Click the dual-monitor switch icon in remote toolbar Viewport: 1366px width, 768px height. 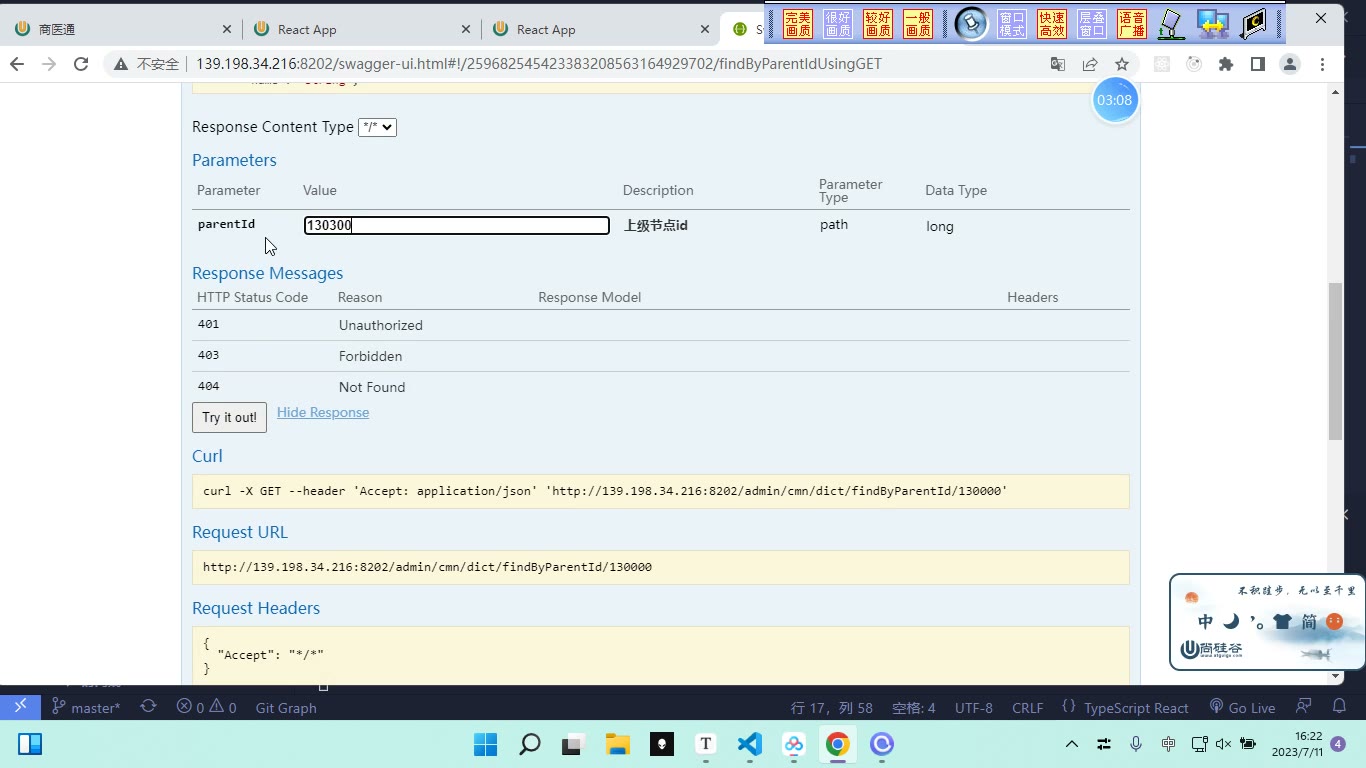point(1212,24)
